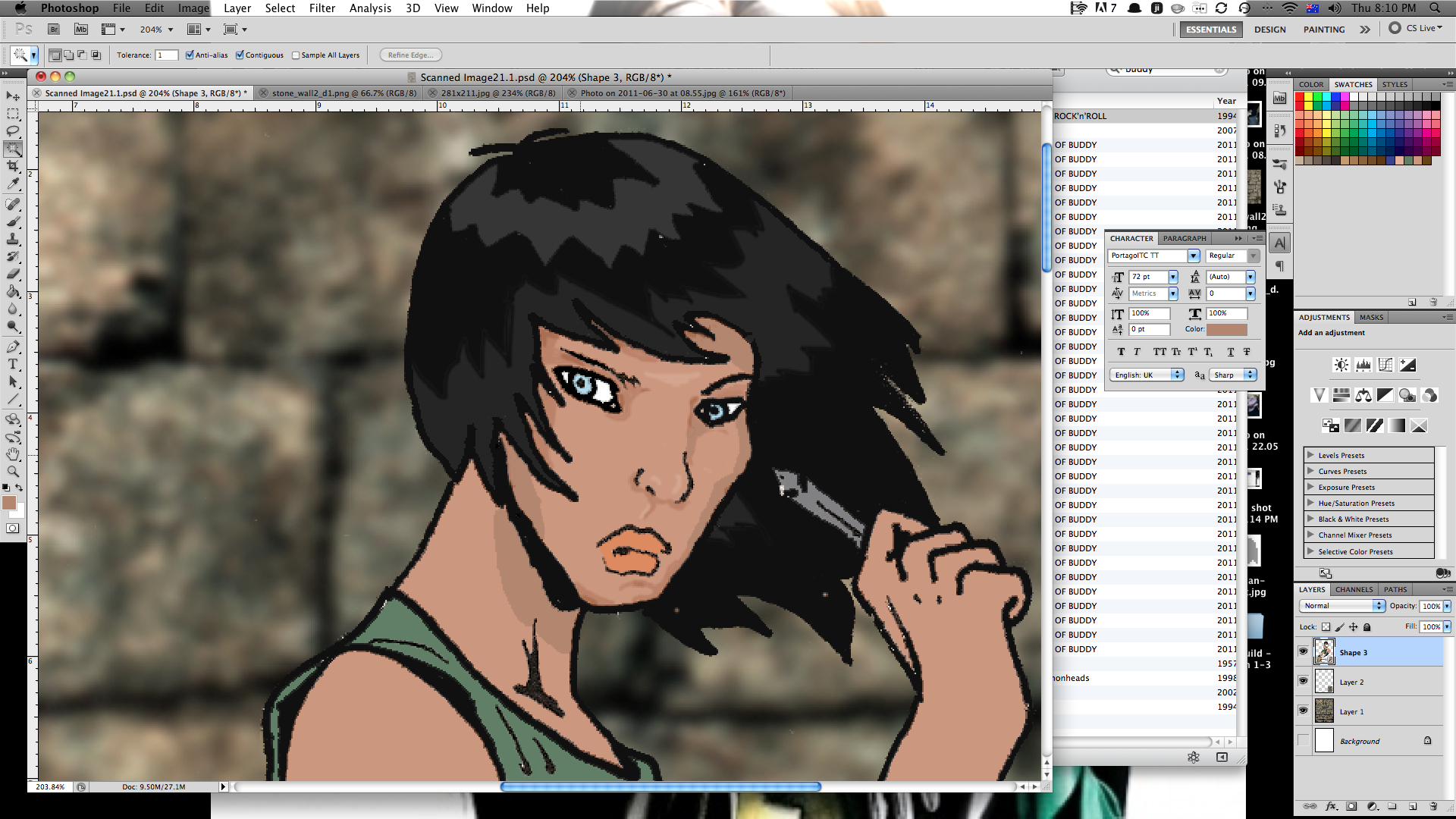The width and height of the screenshot is (1456, 819).
Task: Open the font family dropdown
Action: tap(1194, 256)
